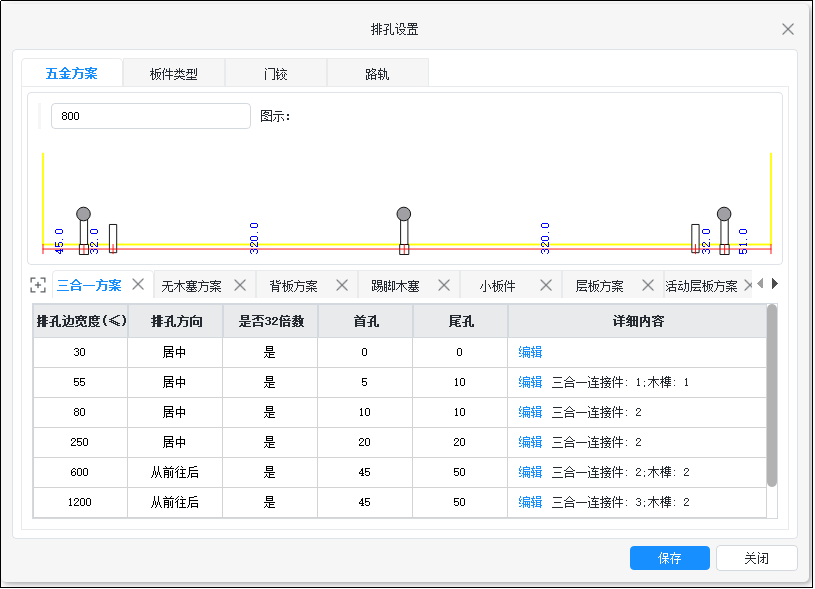The height and width of the screenshot is (589, 815).
Task: Click the 是 cell in 55 row
Action: pos(269,382)
